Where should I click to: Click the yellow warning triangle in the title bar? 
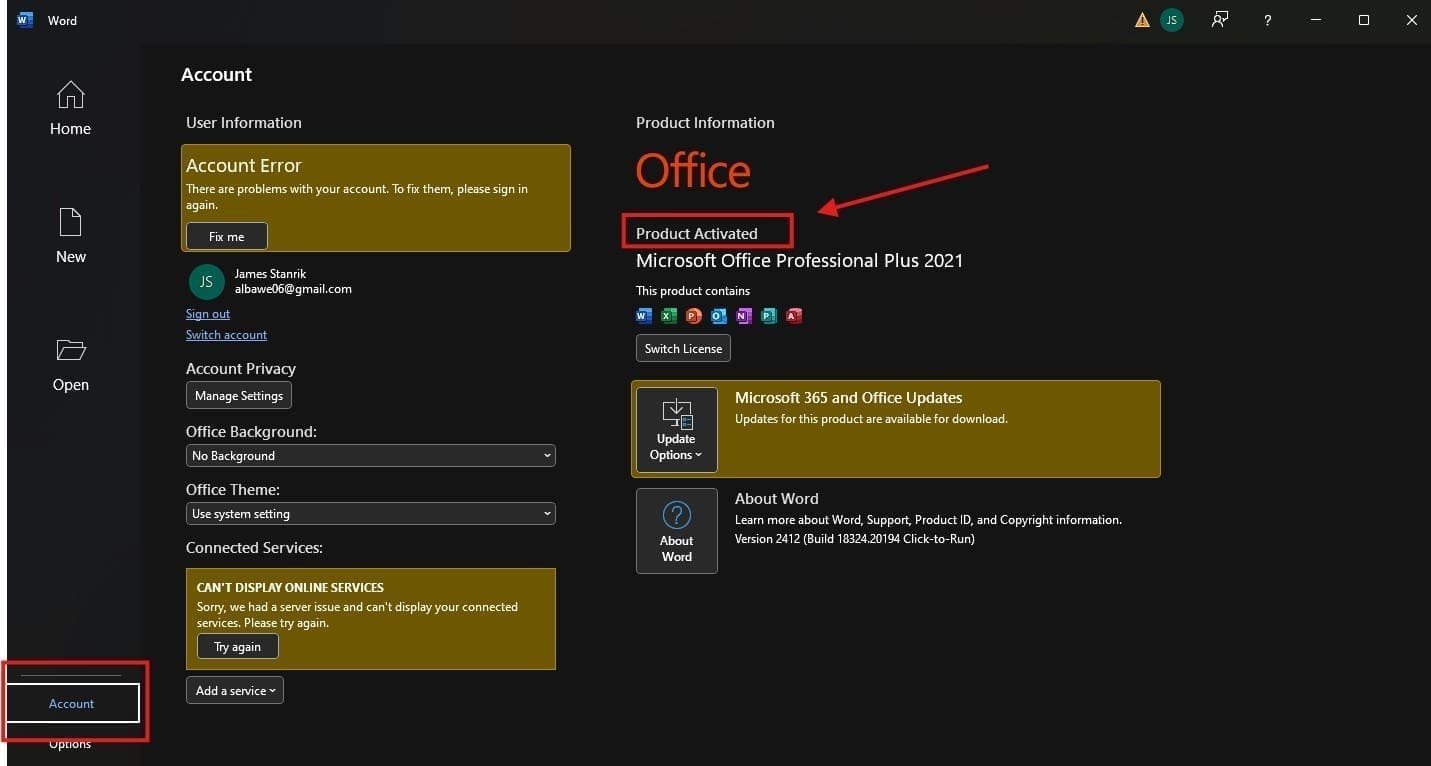(x=1142, y=20)
